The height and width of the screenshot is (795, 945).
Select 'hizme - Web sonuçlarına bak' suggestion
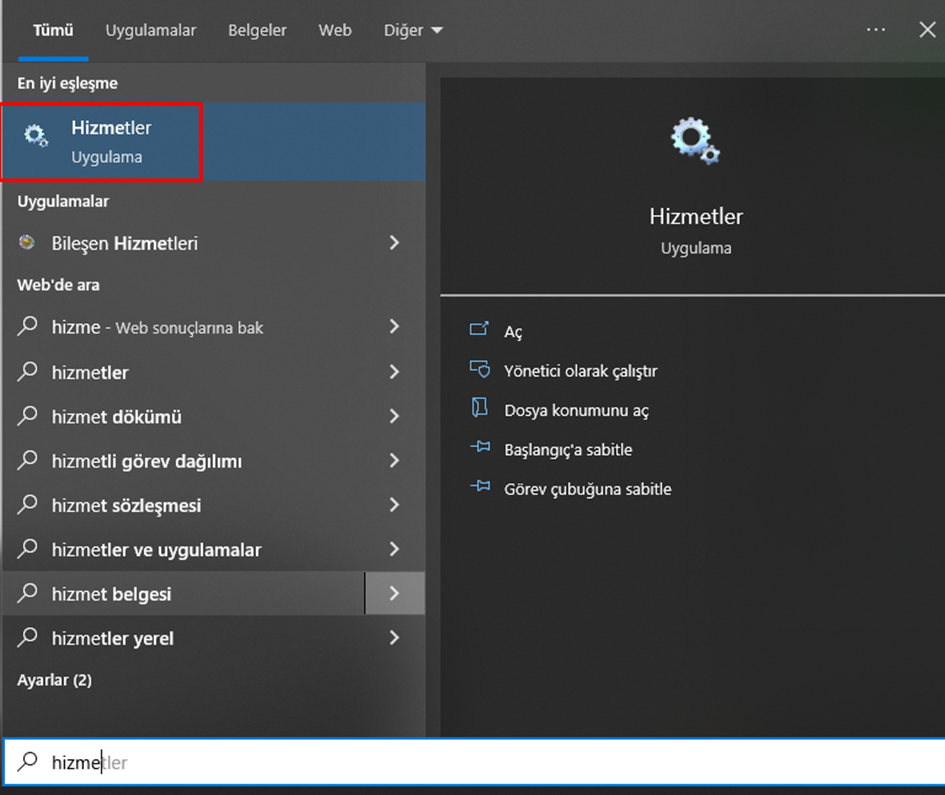pos(183,327)
